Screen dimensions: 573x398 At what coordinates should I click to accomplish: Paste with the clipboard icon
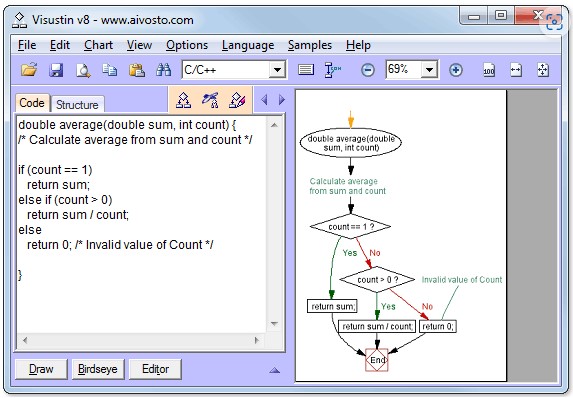pyautogui.click(x=137, y=69)
